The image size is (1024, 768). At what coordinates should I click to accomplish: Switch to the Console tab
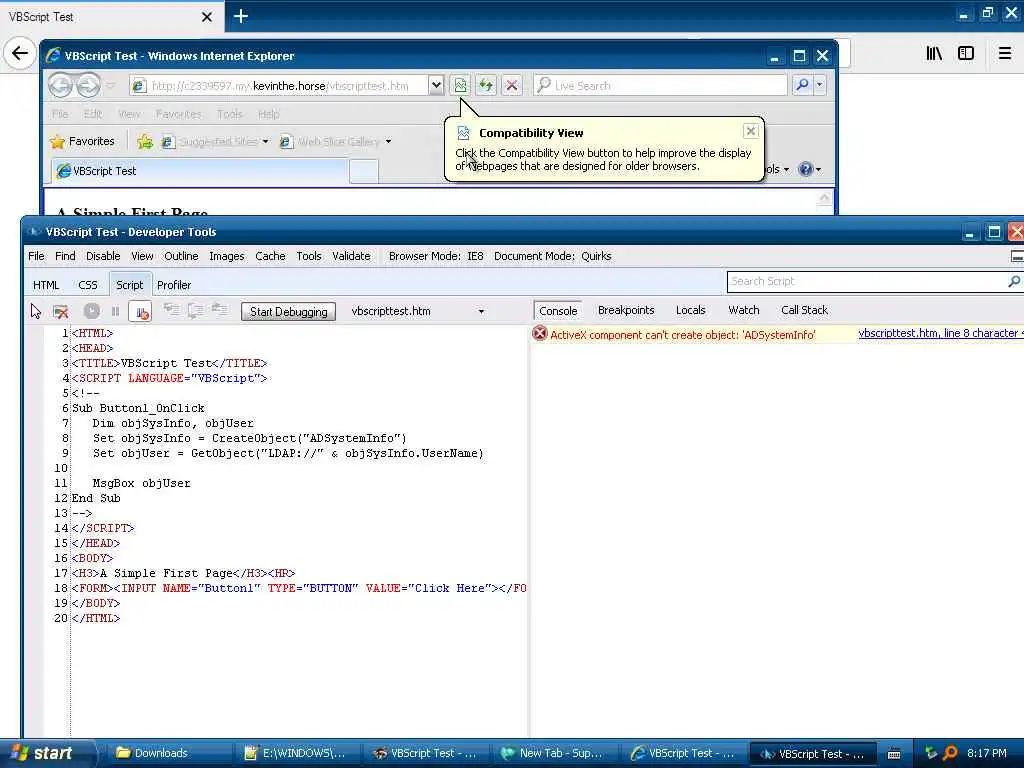[558, 311]
